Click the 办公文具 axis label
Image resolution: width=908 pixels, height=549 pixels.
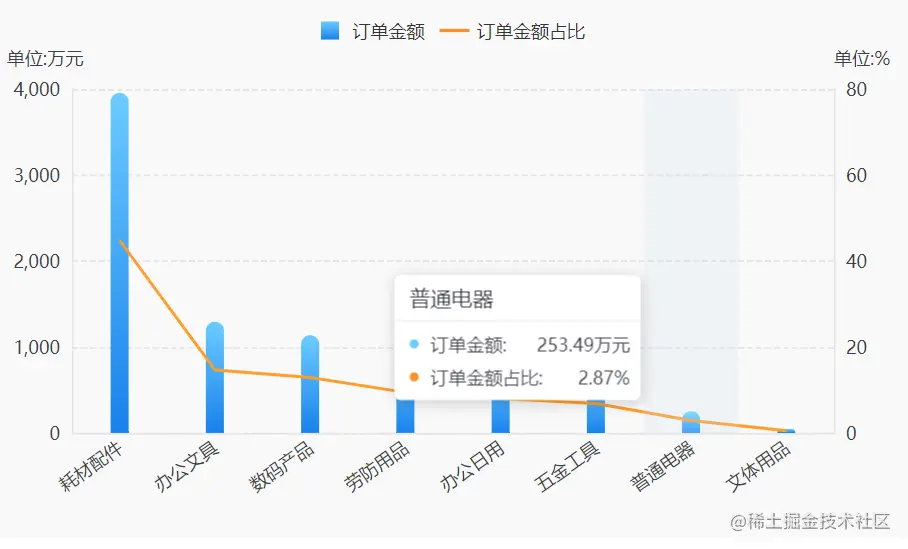(x=186, y=467)
